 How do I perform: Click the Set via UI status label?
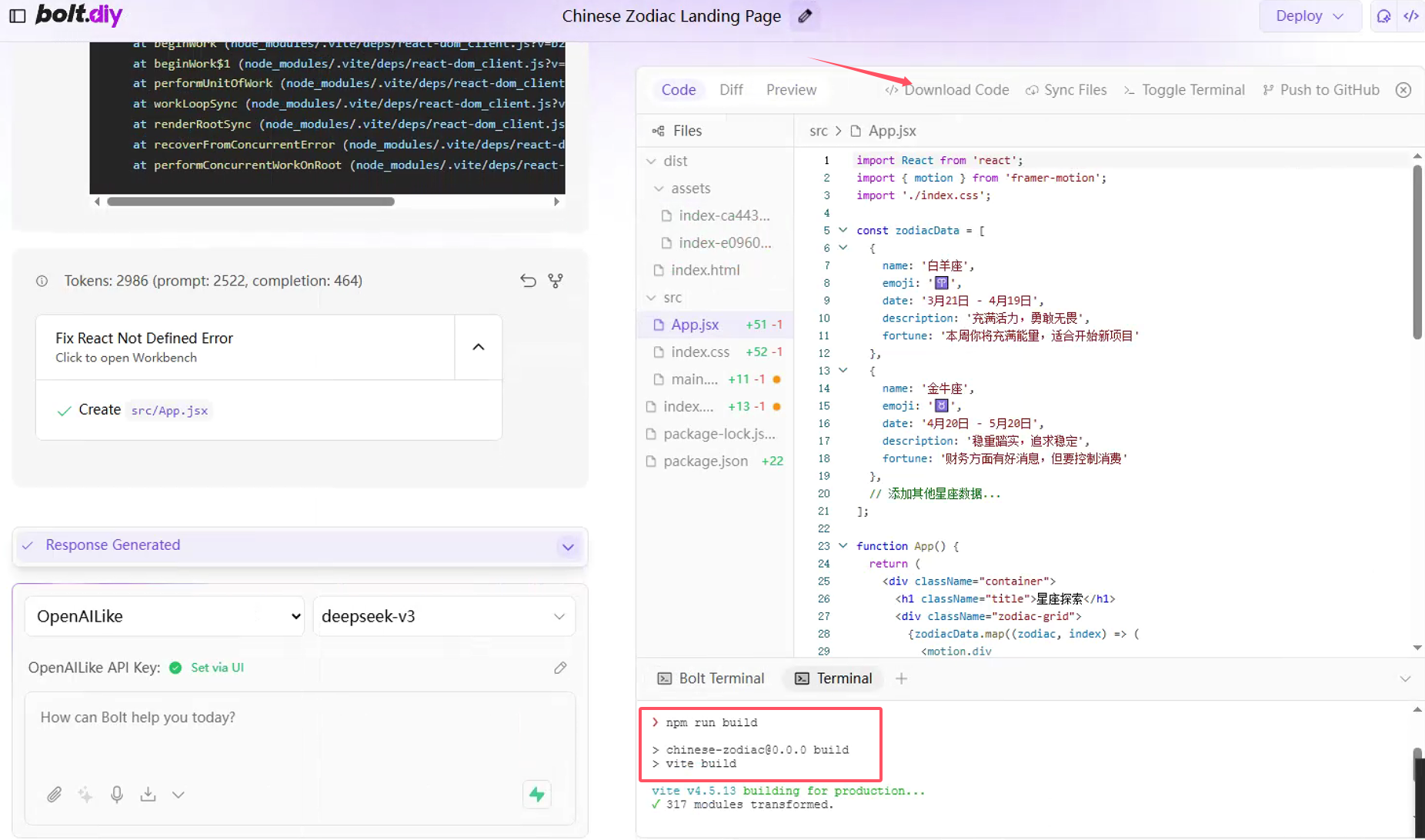[217, 668]
